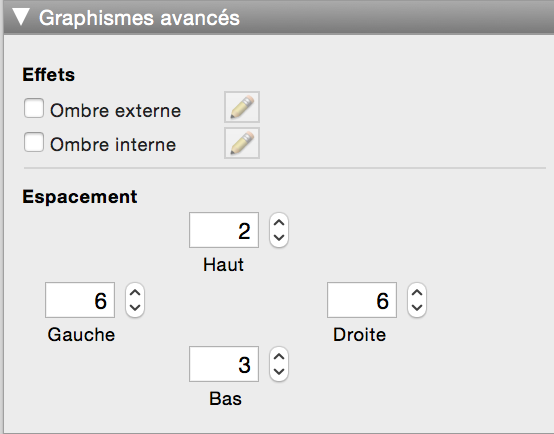Increase the Bas spacing with up arrow

pos(279,357)
